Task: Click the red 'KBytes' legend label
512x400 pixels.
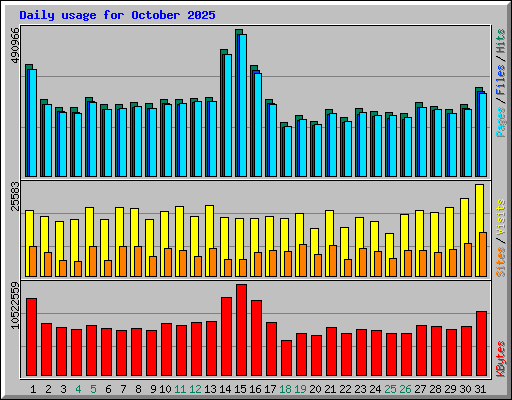Action: coord(501,359)
